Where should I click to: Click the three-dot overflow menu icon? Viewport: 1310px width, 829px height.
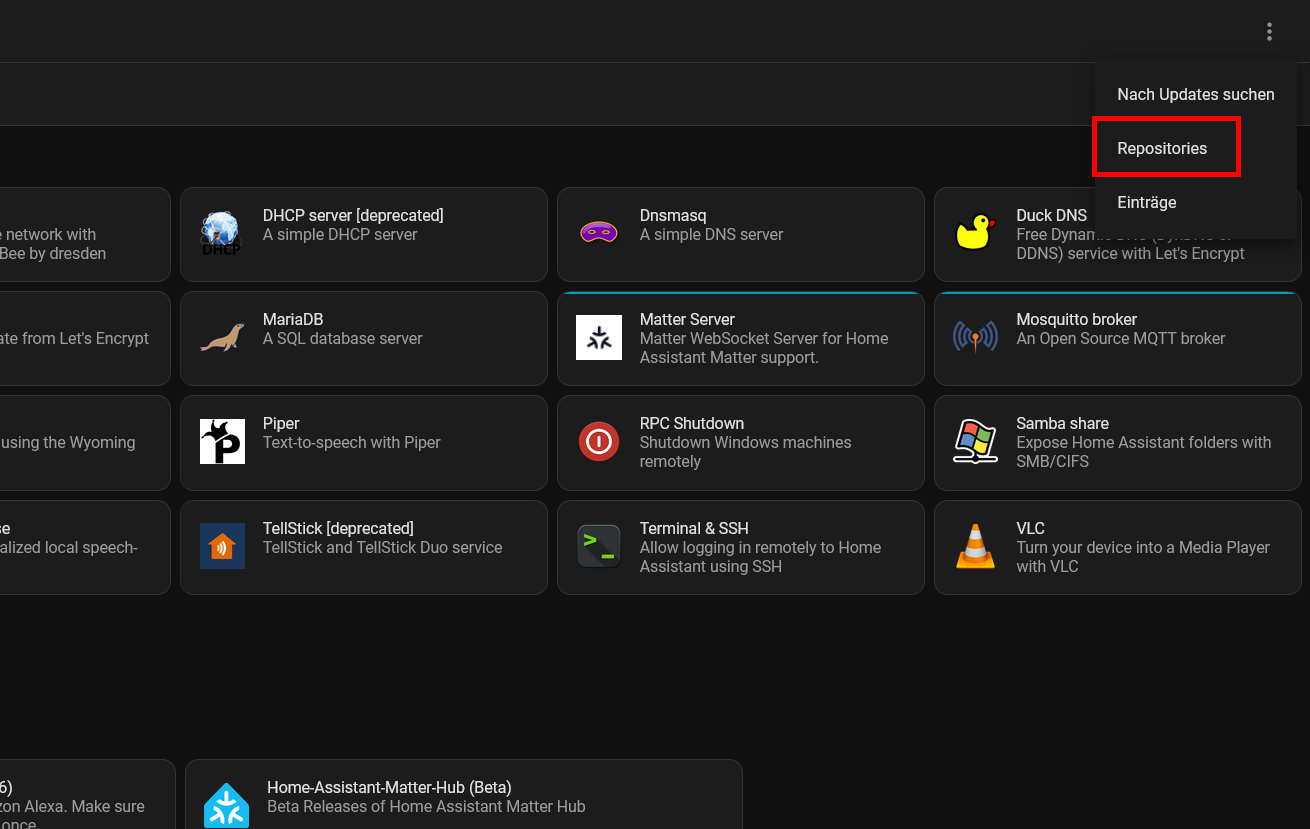pyautogui.click(x=1269, y=32)
